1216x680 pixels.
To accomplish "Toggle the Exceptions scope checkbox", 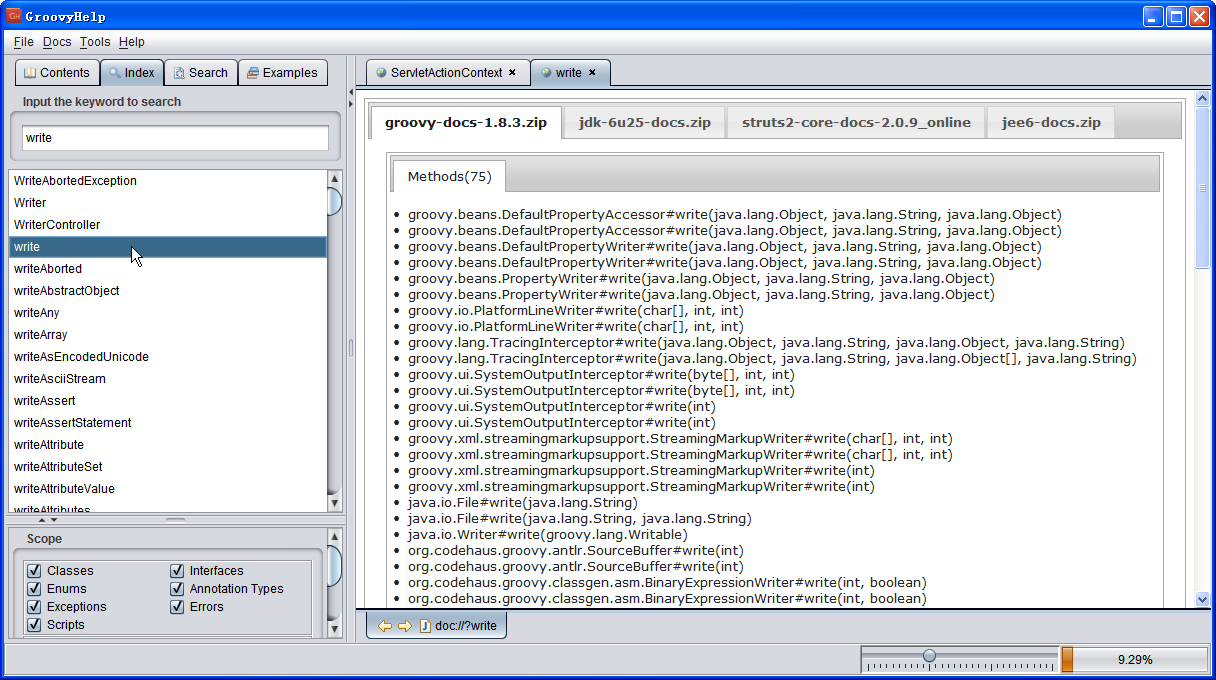I will (x=34, y=607).
